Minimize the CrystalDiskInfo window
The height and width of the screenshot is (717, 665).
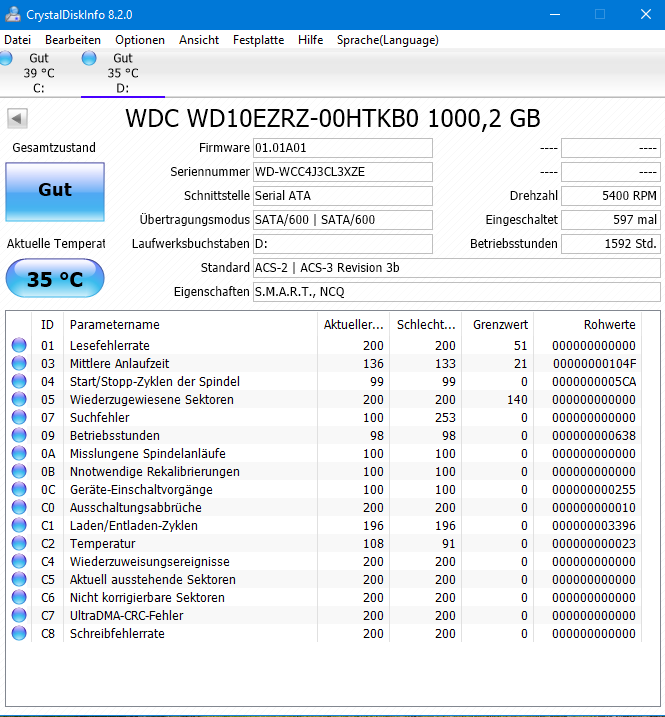click(x=555, y=15)
